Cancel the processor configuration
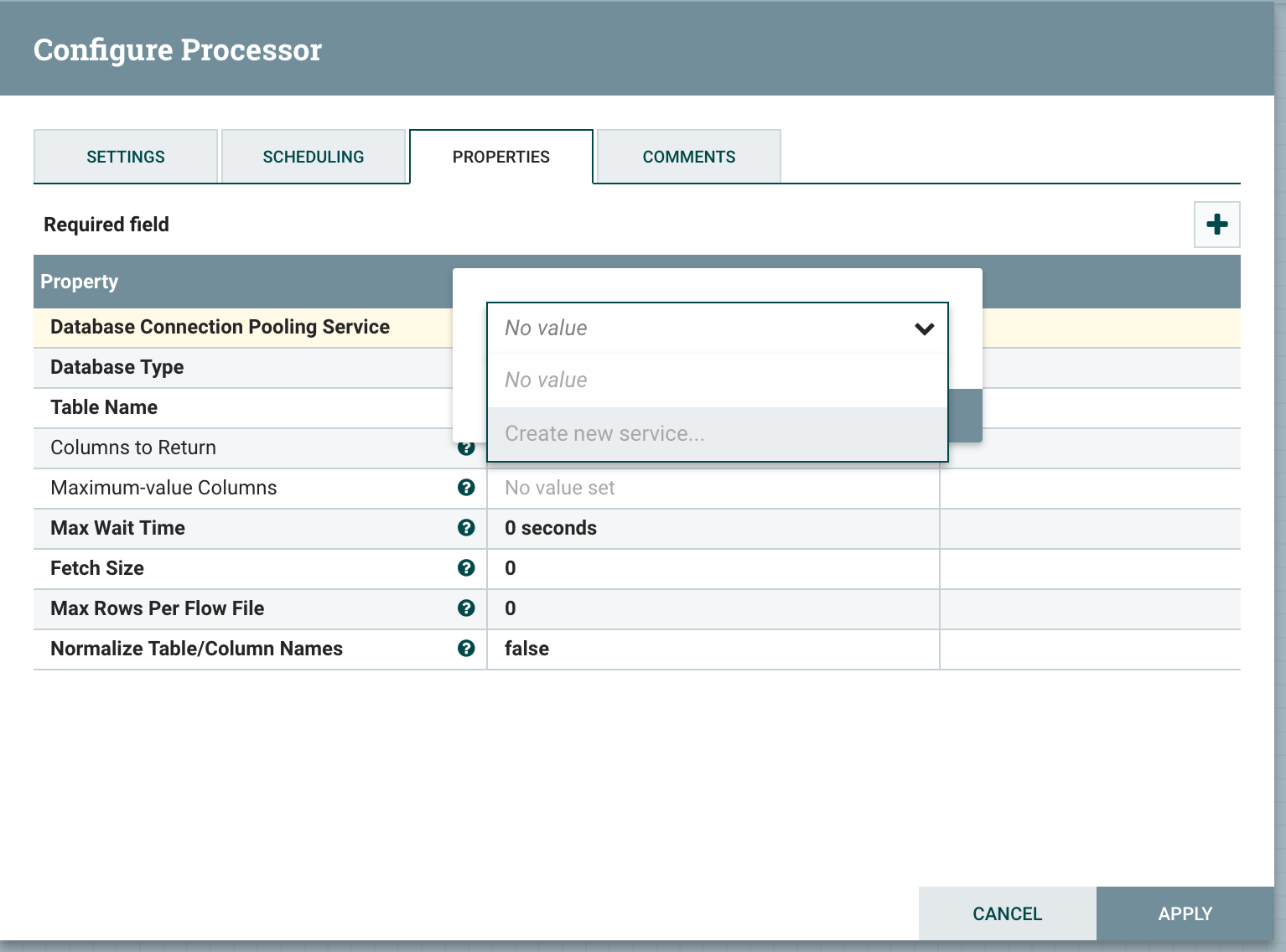The width and height of the screenshot is (1286, 952). click(1006, 913)
